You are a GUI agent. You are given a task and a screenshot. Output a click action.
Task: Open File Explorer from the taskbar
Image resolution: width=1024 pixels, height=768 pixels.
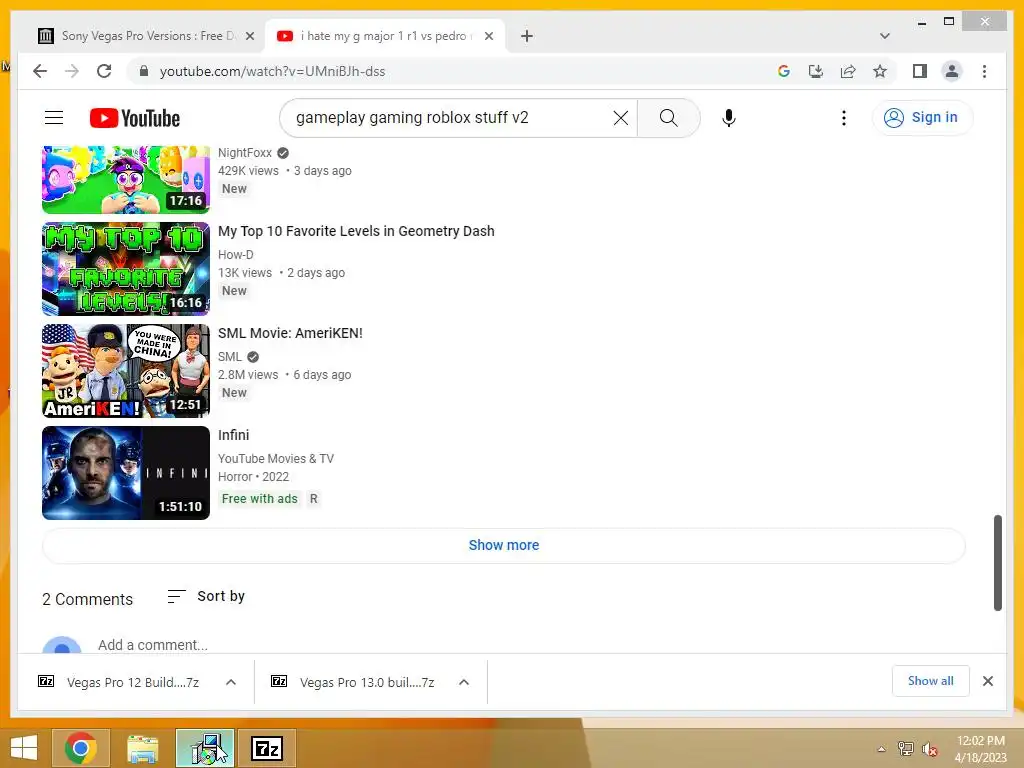tap(142, 748)
